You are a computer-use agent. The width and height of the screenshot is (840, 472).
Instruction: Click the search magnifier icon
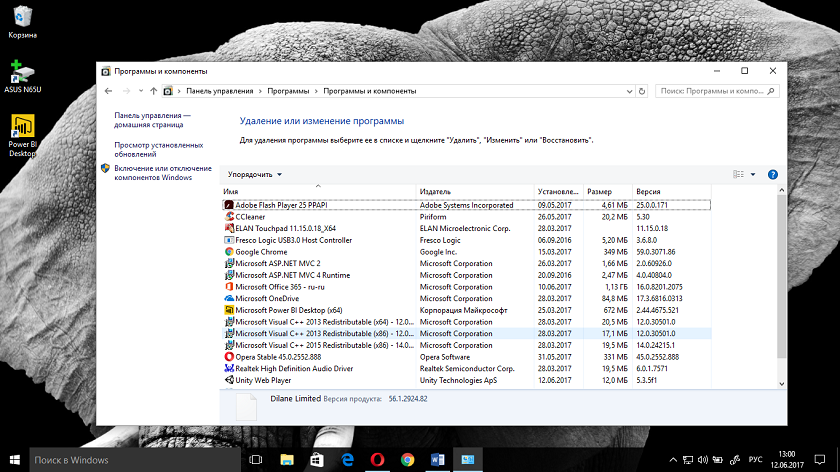point(770,91)
